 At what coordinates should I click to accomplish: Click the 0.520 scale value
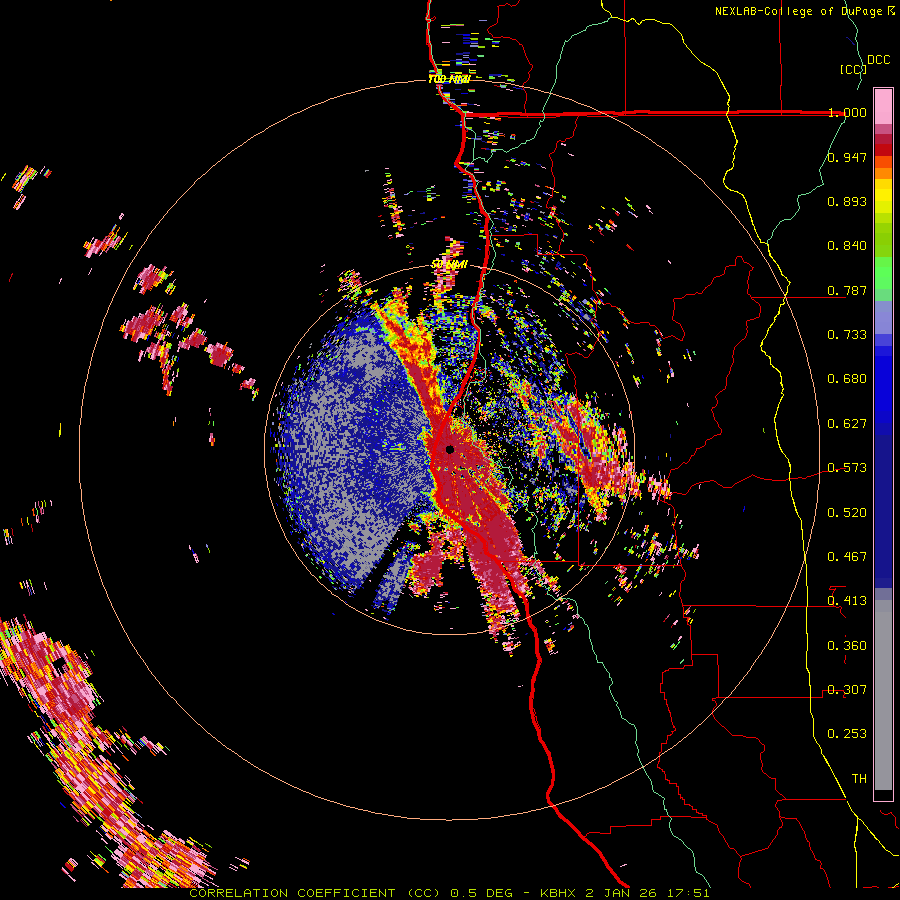[x=847, y=513]
